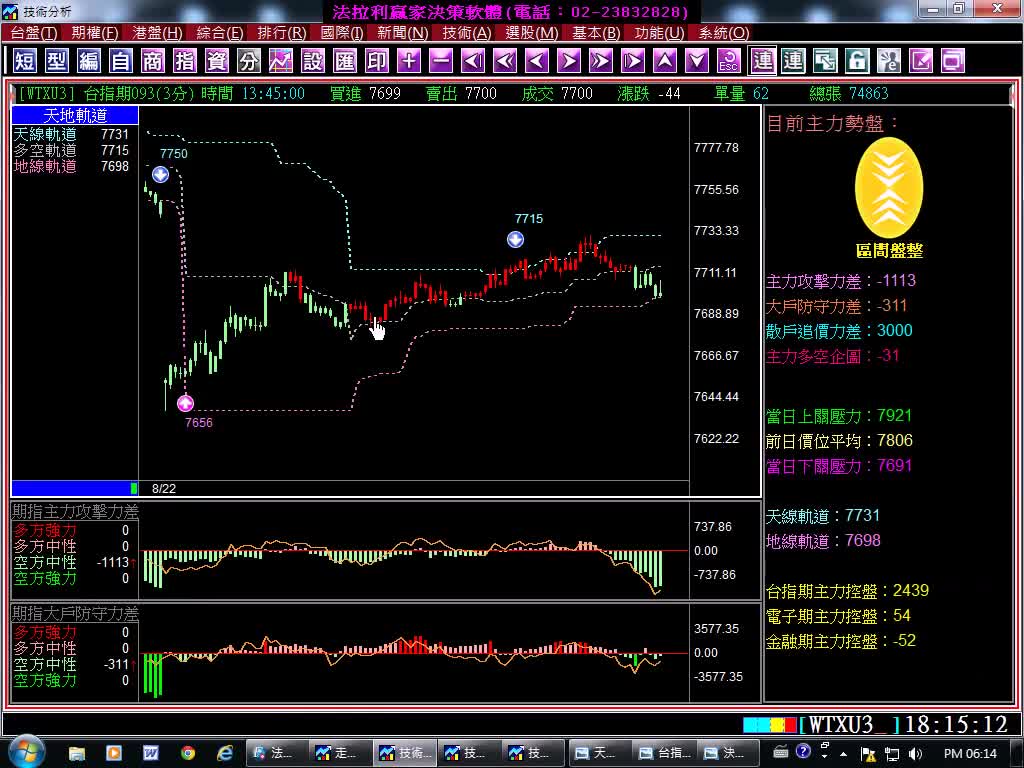Click the 分 minute chart icon

249,61
